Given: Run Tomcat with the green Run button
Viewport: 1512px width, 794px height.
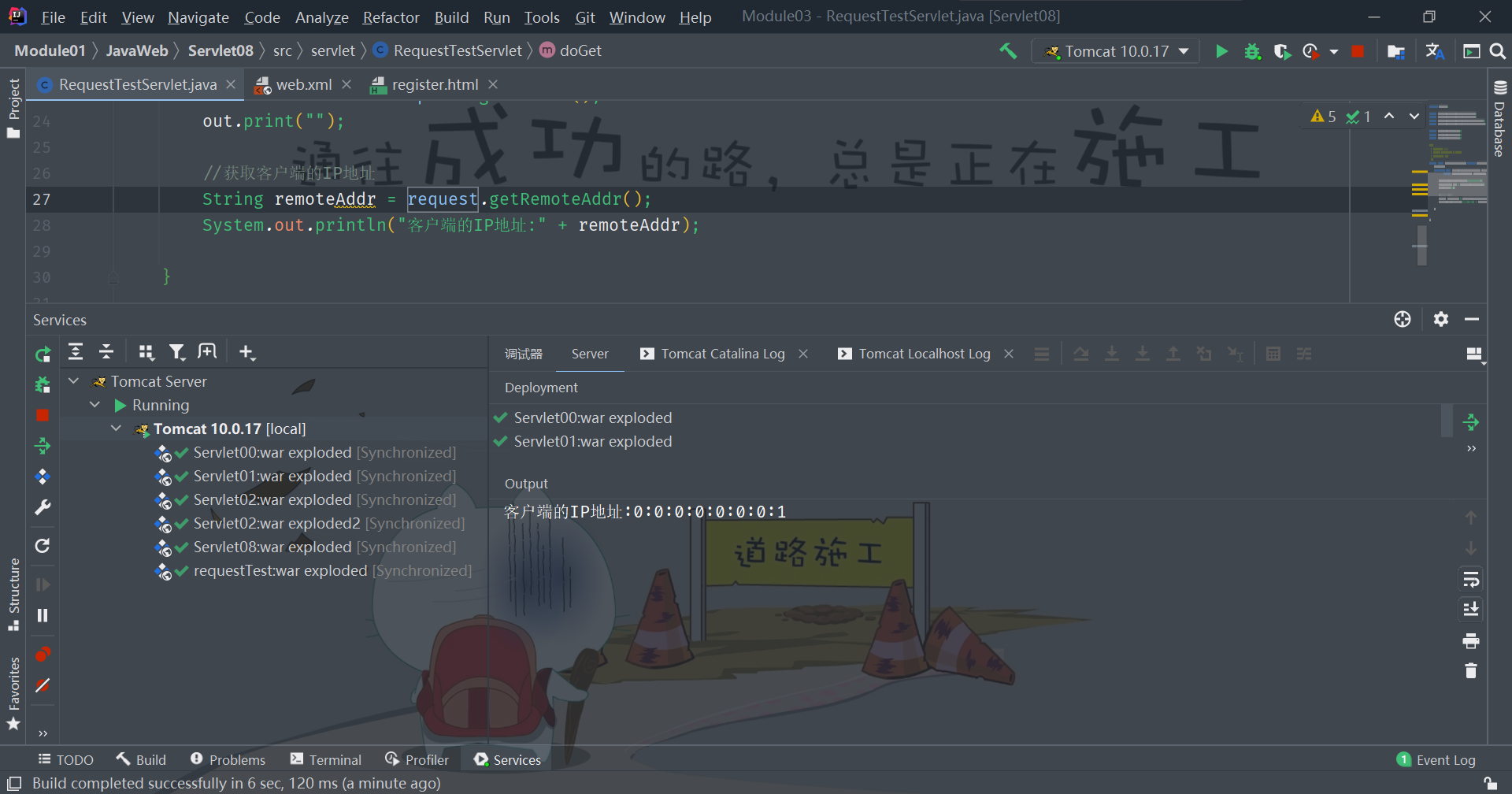Looking at the screenshot, I should [1221, 51].
